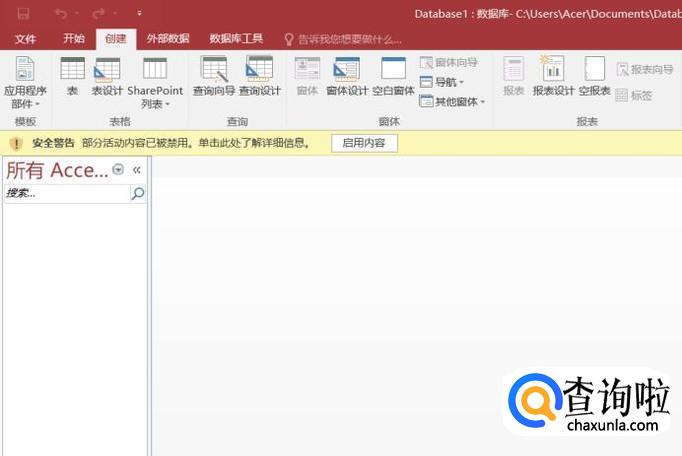Click the 表设计 table design icon

(107, 76)
